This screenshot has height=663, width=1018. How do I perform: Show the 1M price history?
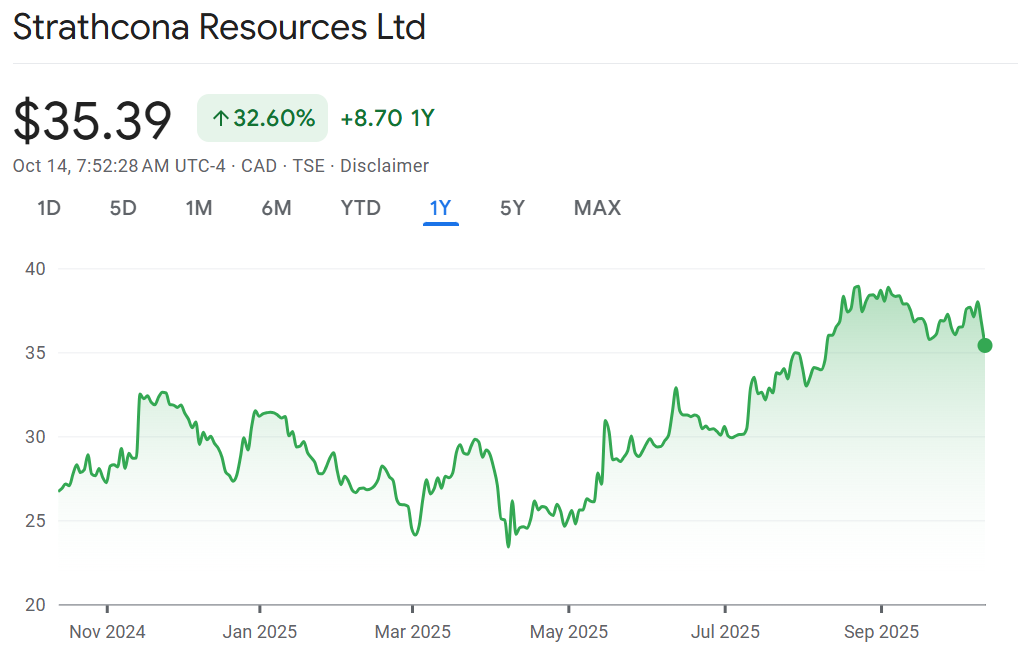coord(199,208)
